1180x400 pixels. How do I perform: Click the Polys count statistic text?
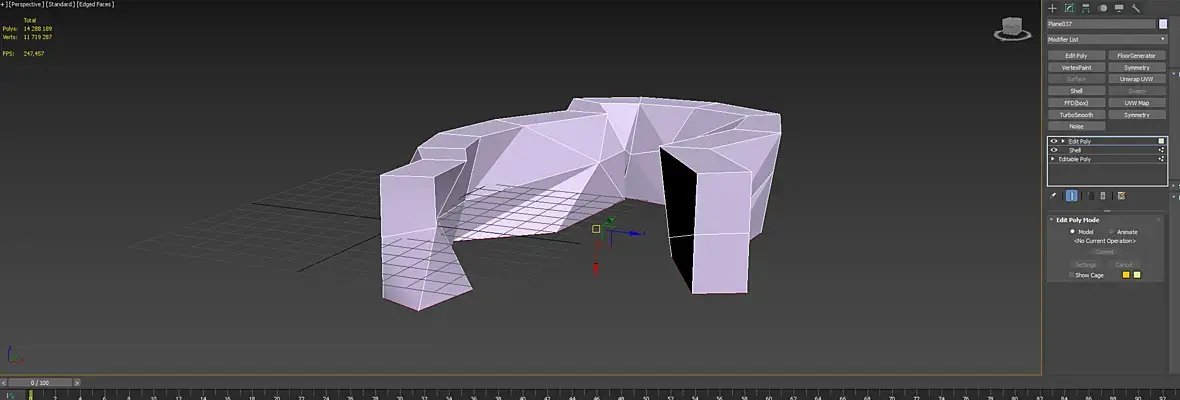coord(27,29)
